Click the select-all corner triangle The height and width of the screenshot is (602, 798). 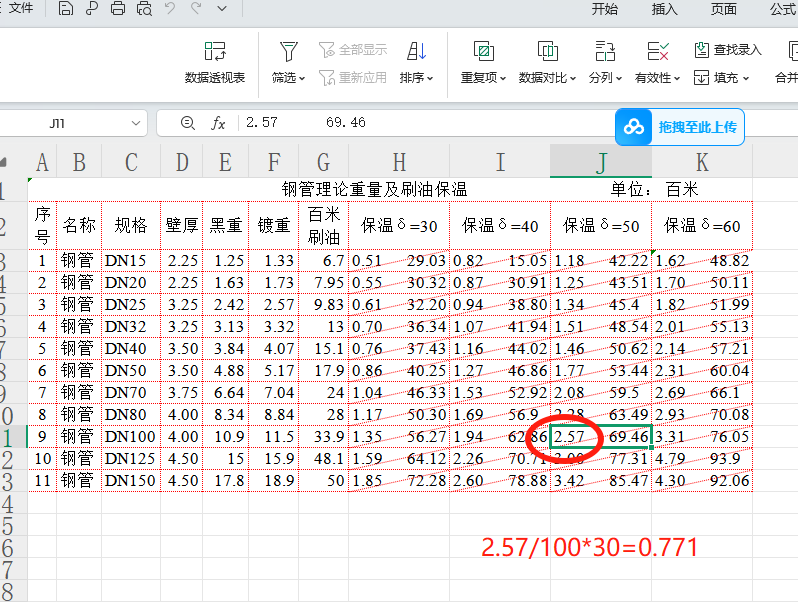click(4, 163)
